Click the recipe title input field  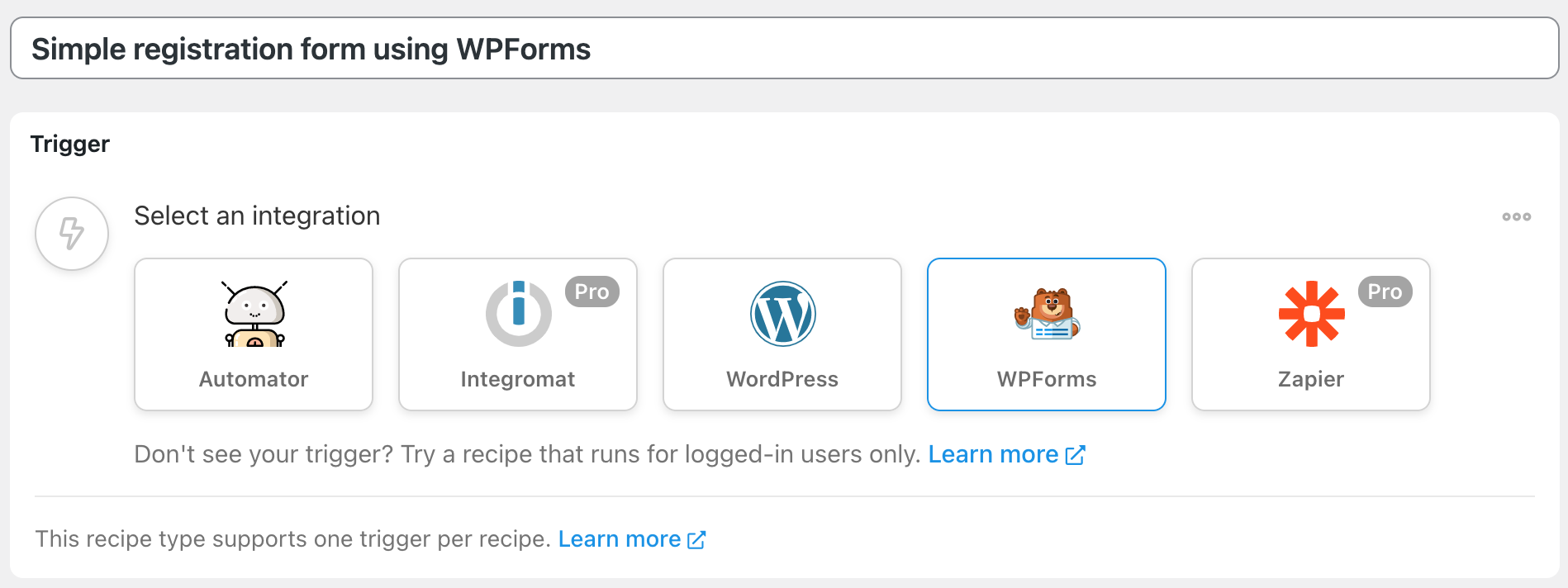(x=784, y=49)
